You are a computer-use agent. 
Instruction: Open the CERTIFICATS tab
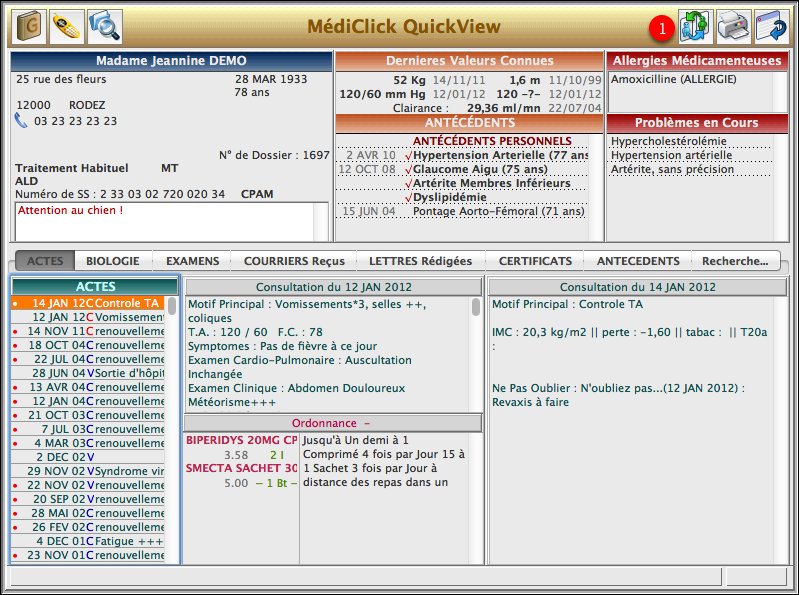(x=535, y=261)
